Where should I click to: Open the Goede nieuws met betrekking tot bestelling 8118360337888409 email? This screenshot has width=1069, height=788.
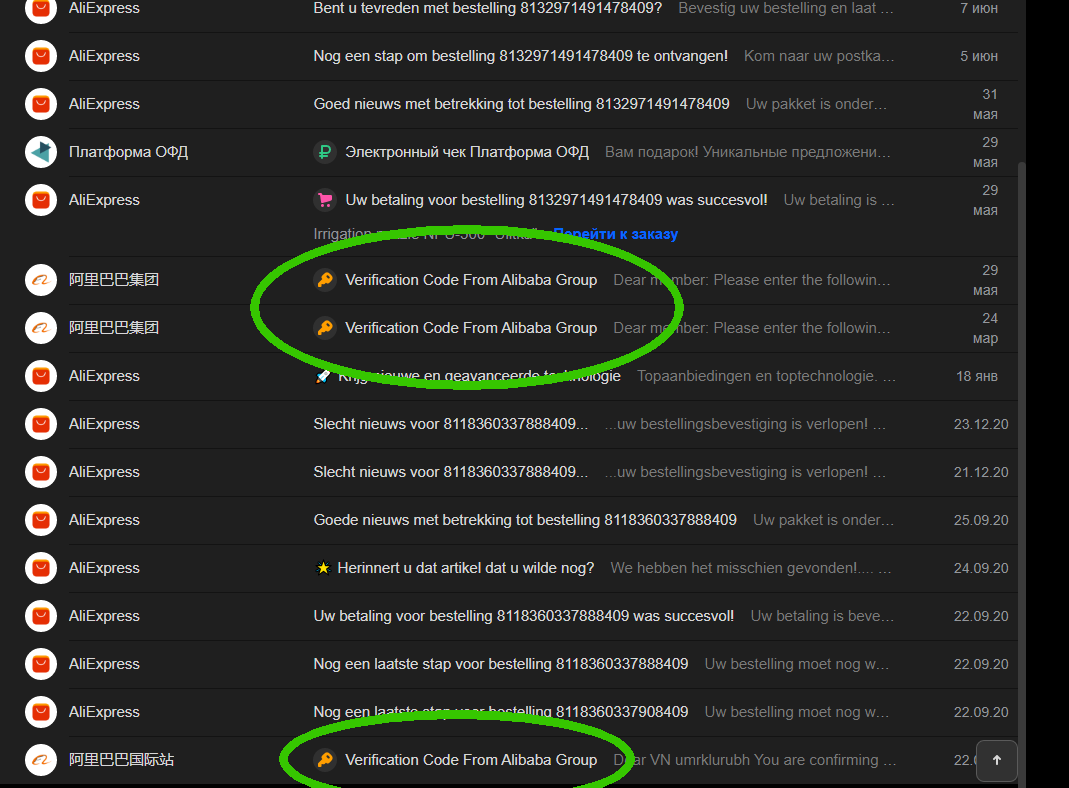[x=525, y=519]
